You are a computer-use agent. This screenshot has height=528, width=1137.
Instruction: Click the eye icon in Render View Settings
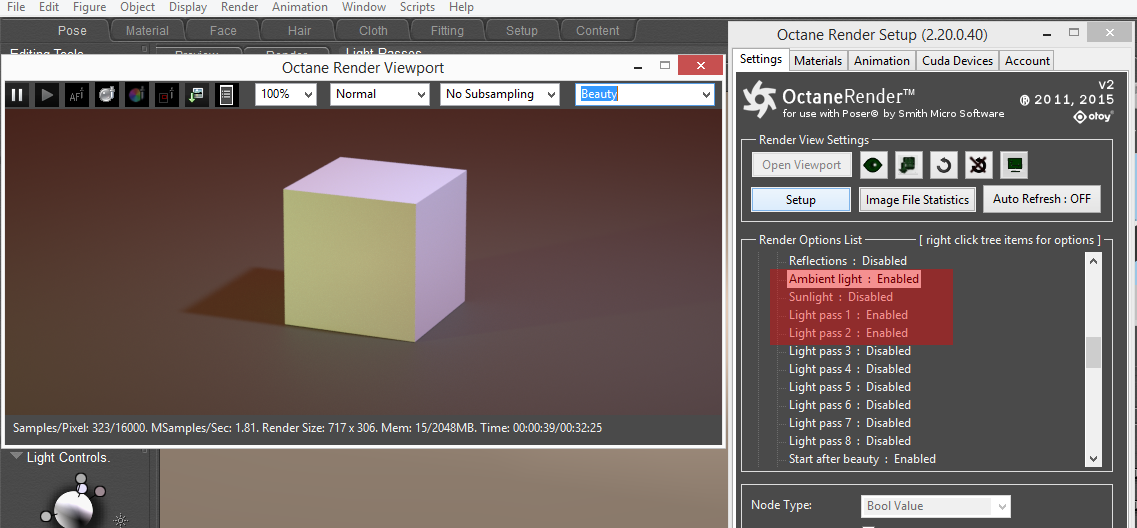(x=874, y=165)
